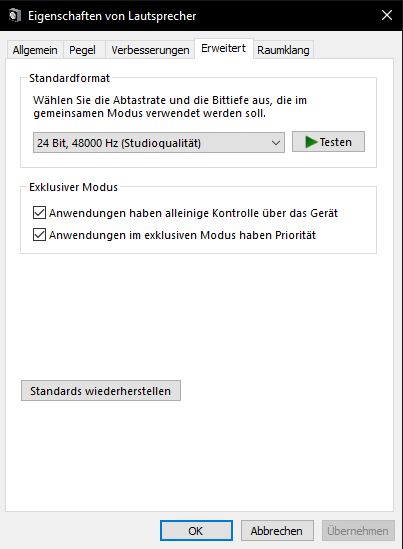Viewport: 403px width, 549px height.
Task: Cancel changes with Abbrechen
Action: coord(277,531)
